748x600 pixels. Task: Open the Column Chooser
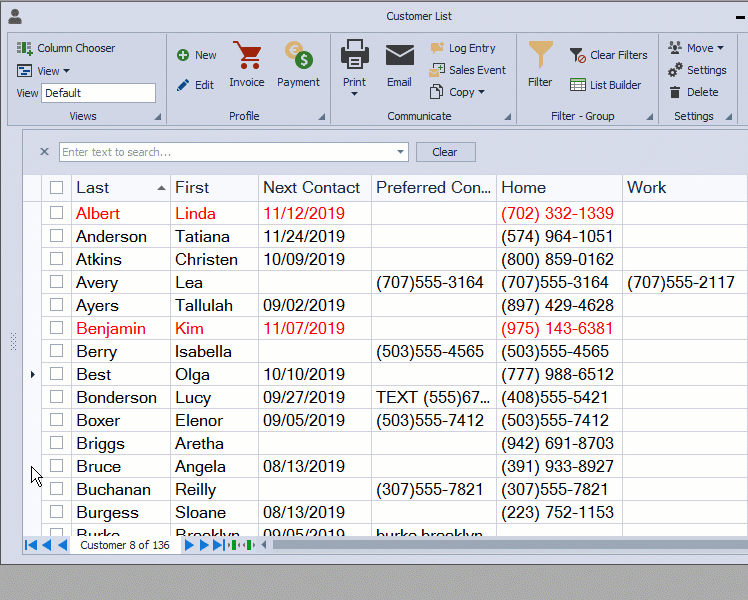(66, 48)
